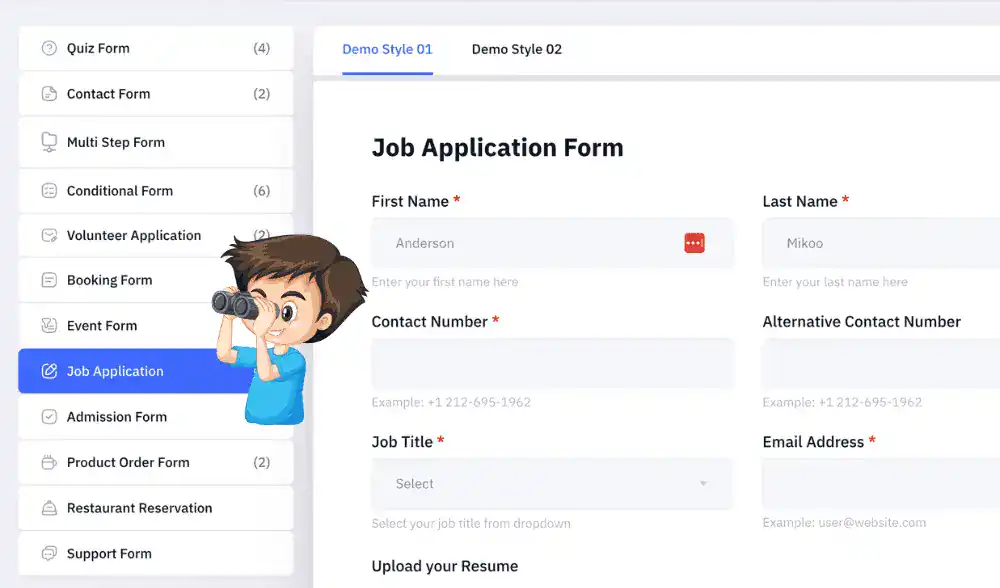Click the Volunteer Application envelope icon
This screenshot has width=1000, height=588.
pyautogui.click(x=49, y=236)
